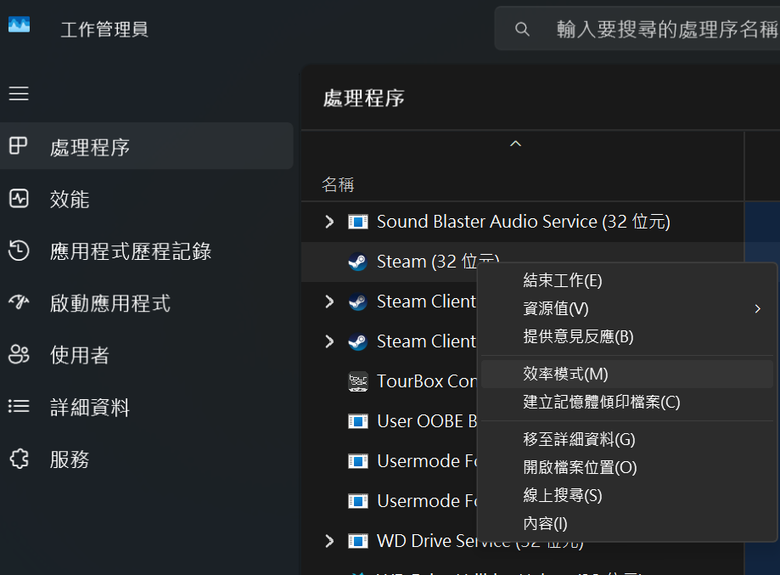Expand the WD Drive Service group
The image size is (780, 575).
pos(329,541)
